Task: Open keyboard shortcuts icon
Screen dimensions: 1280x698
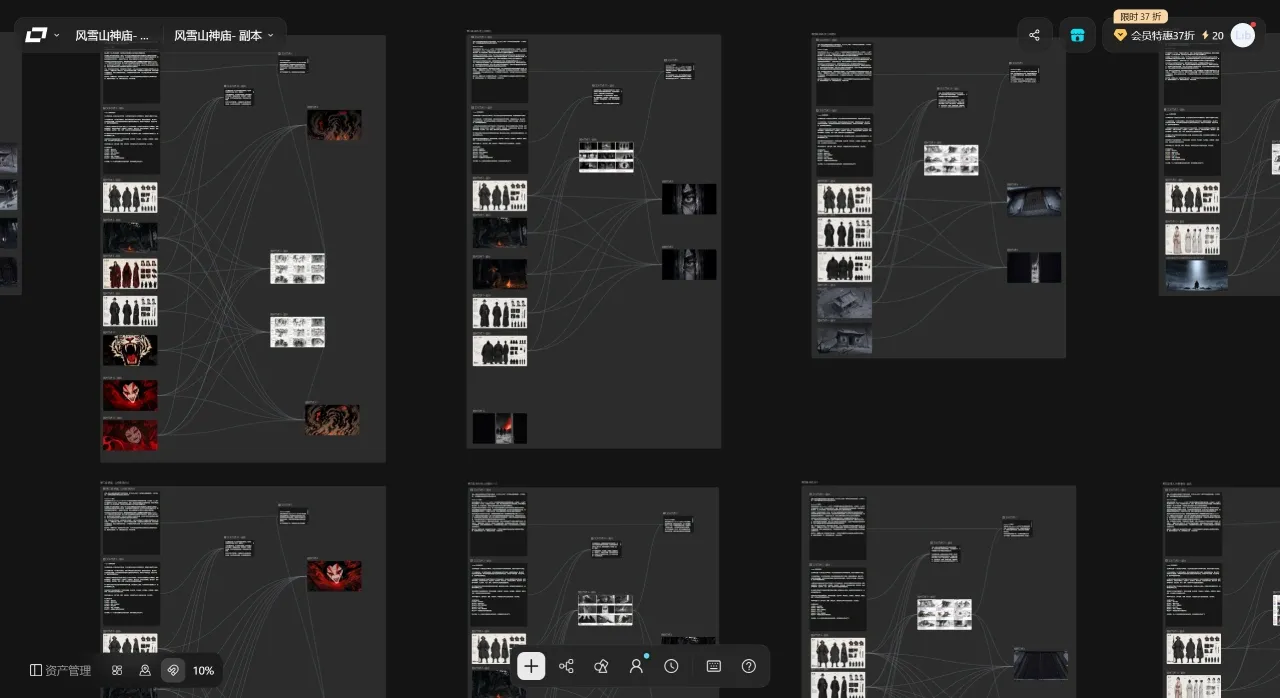Action: pyautogui.click(x=714, y=666)
